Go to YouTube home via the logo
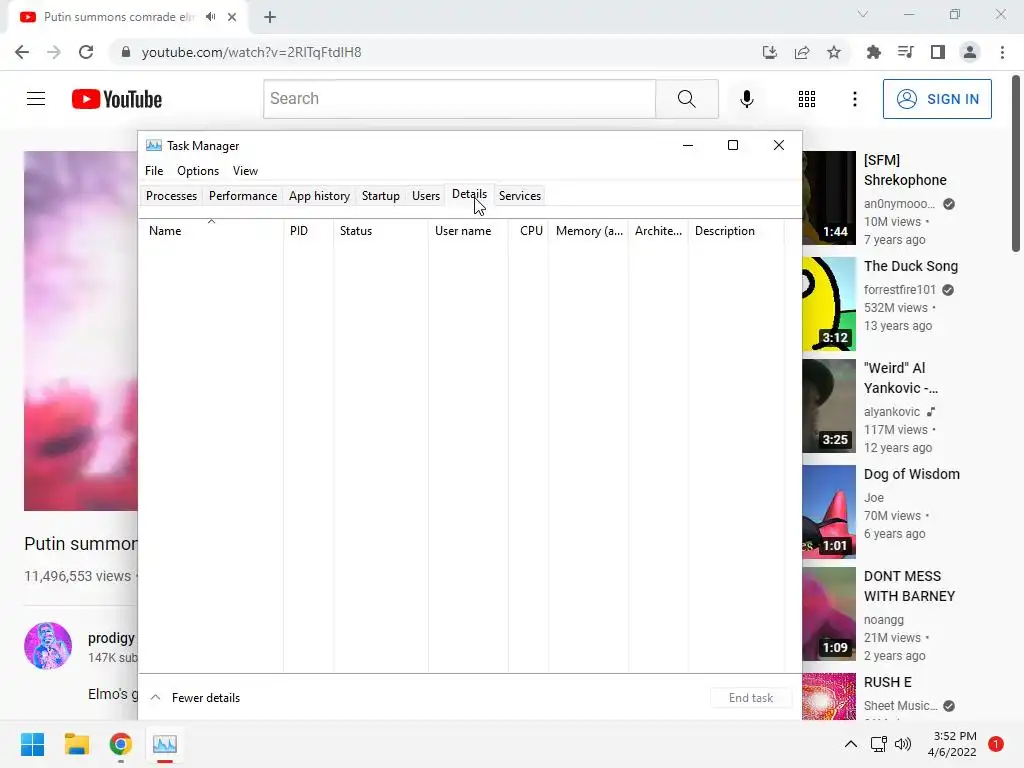The image size is (1024, 768). click(117, 99)
